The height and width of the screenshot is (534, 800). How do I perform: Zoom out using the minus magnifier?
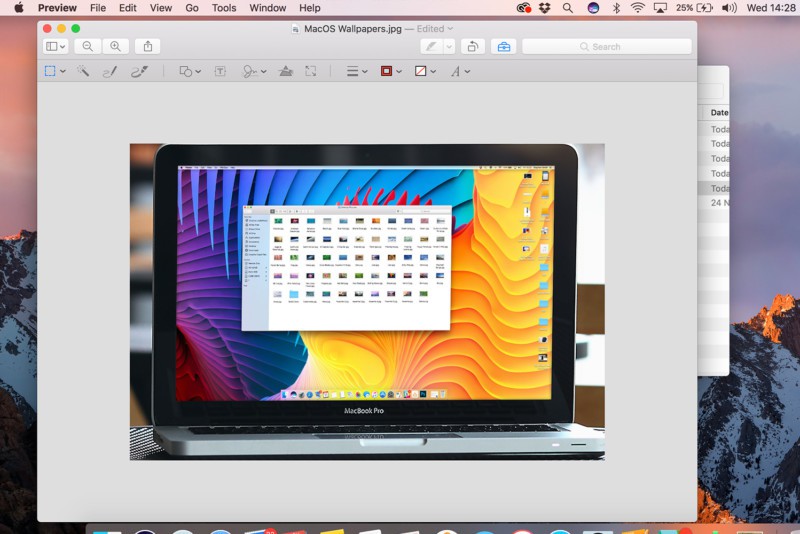(88, 46)
